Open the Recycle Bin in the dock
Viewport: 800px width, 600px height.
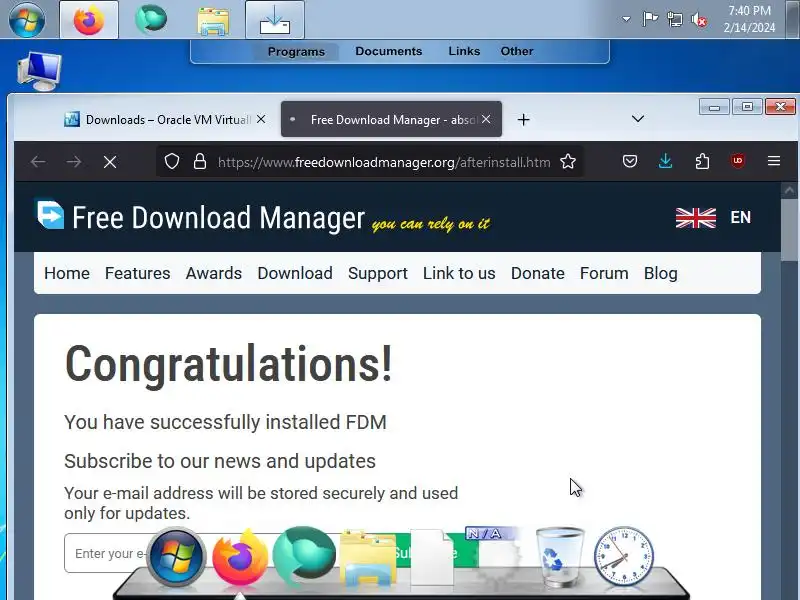pos(560,556)
